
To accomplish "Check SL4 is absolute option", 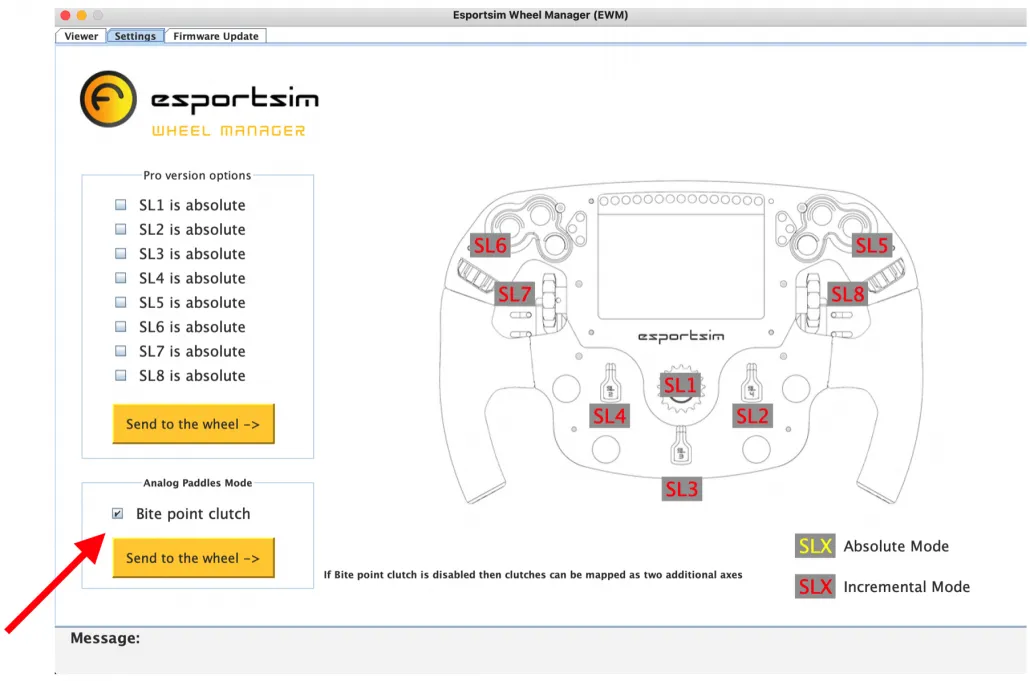I will pyautogui.click(x=121, y=278).
